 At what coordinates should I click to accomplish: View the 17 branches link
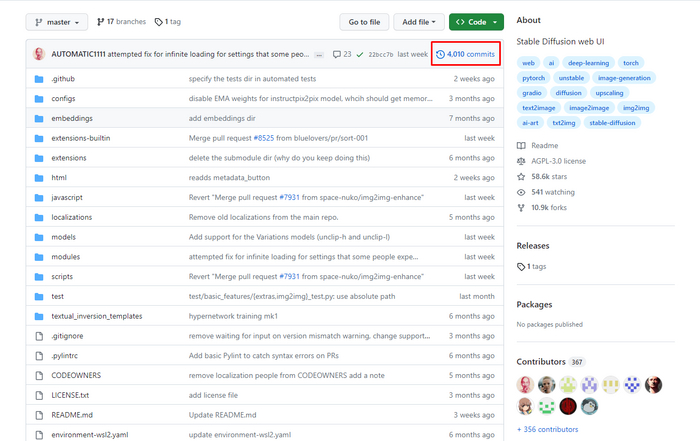[x=121, y=21]
